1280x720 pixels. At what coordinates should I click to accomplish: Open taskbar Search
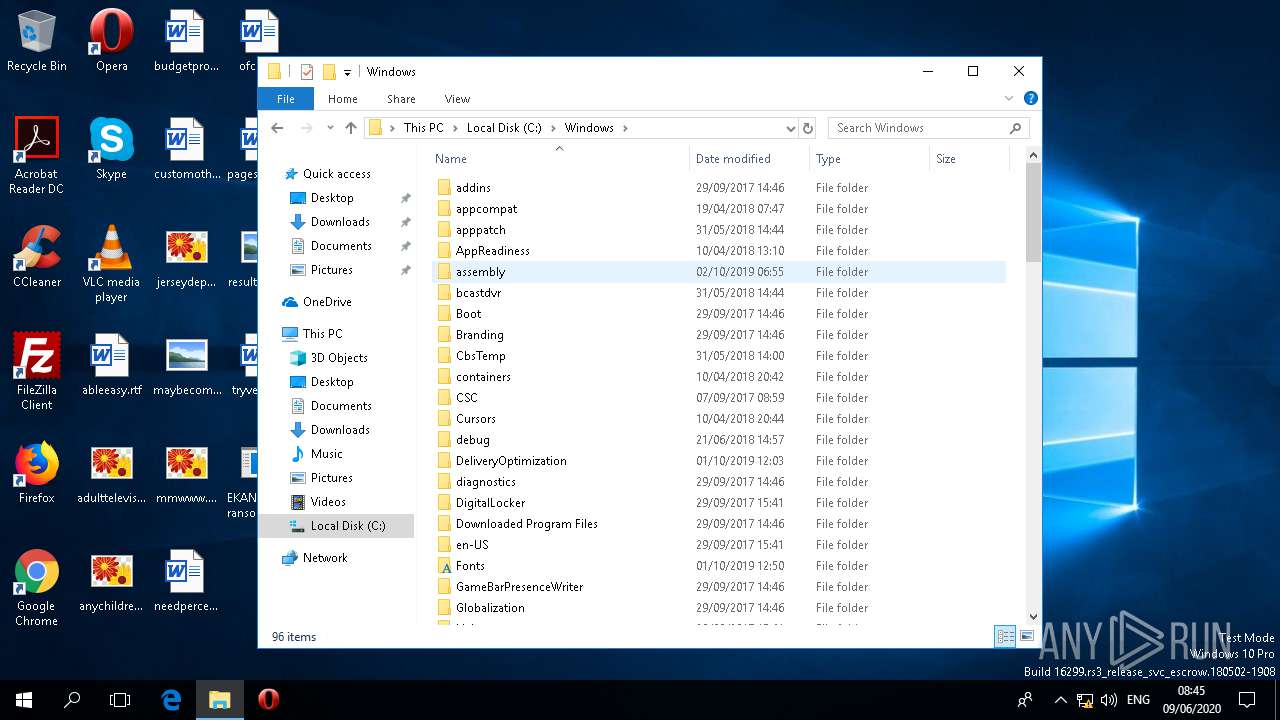coord(72,700)
